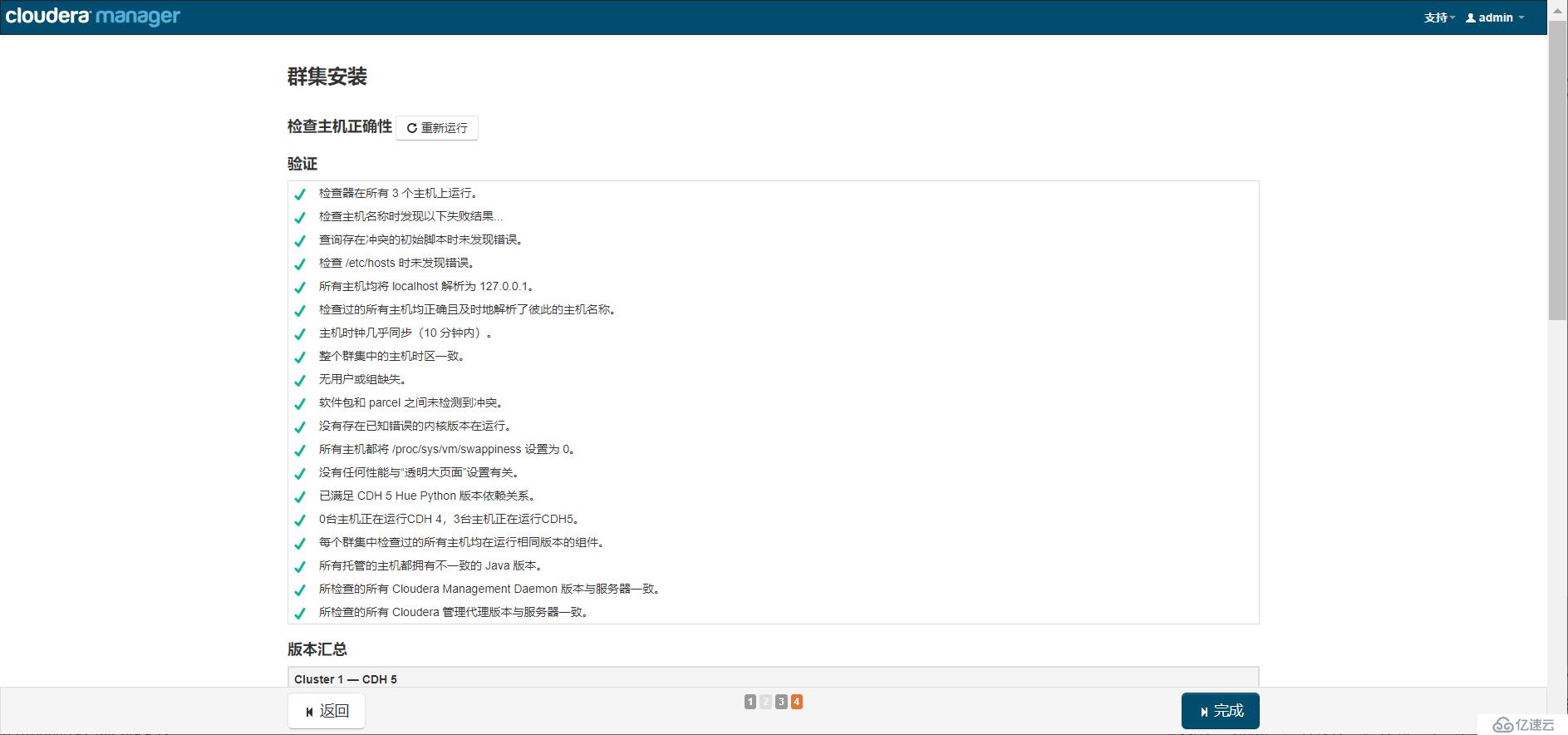The height and width of the screenshot is (735, 1568).
Task: Click checkmark beside localhost 解析为 127.0.0.1
Action: point(300,287)
